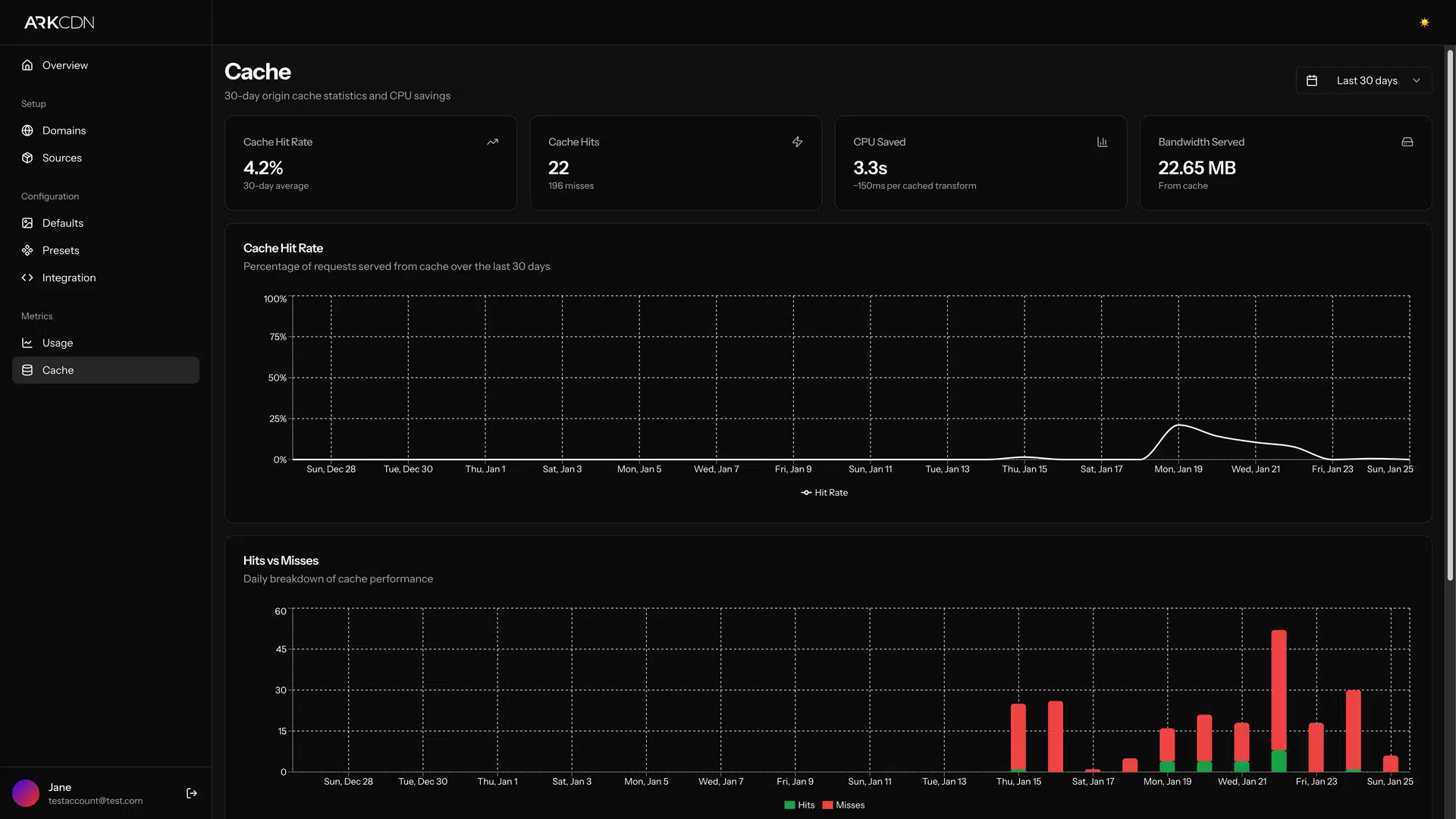Go to Domains in sidebar
Screen dimensions: 1456x819
point(105,130)
